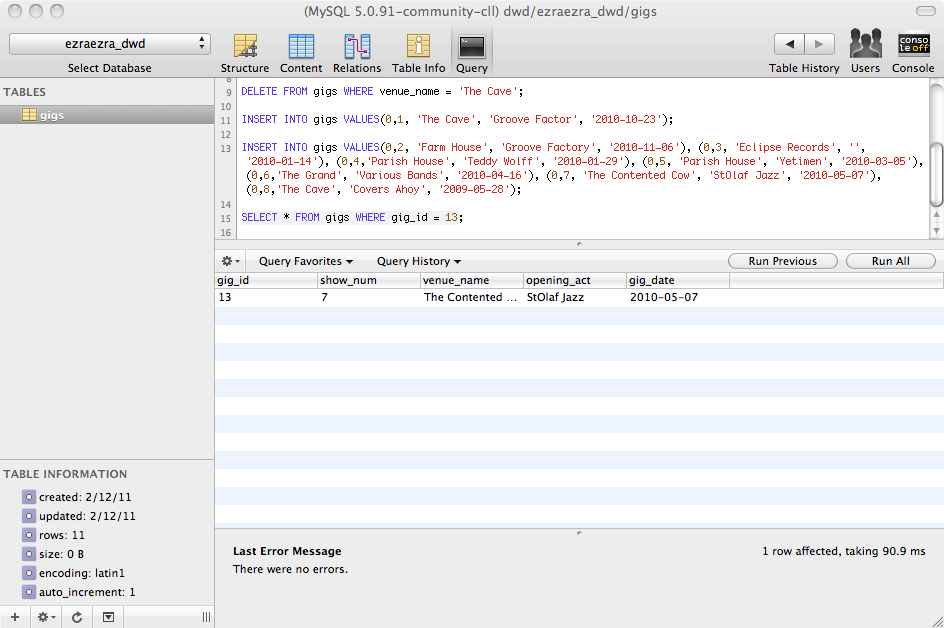Click the splitter handle above results toolbar
The width and height of the screenshot is (944, 628).
pos(579,244)
